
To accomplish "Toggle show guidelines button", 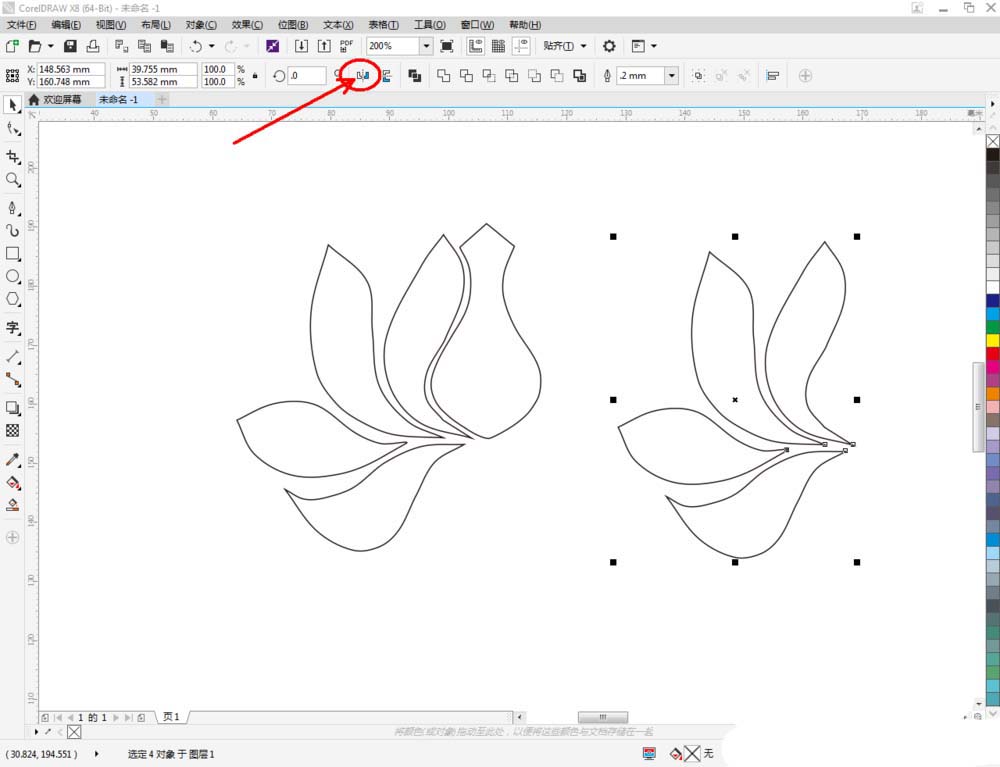I will [521, 46].
